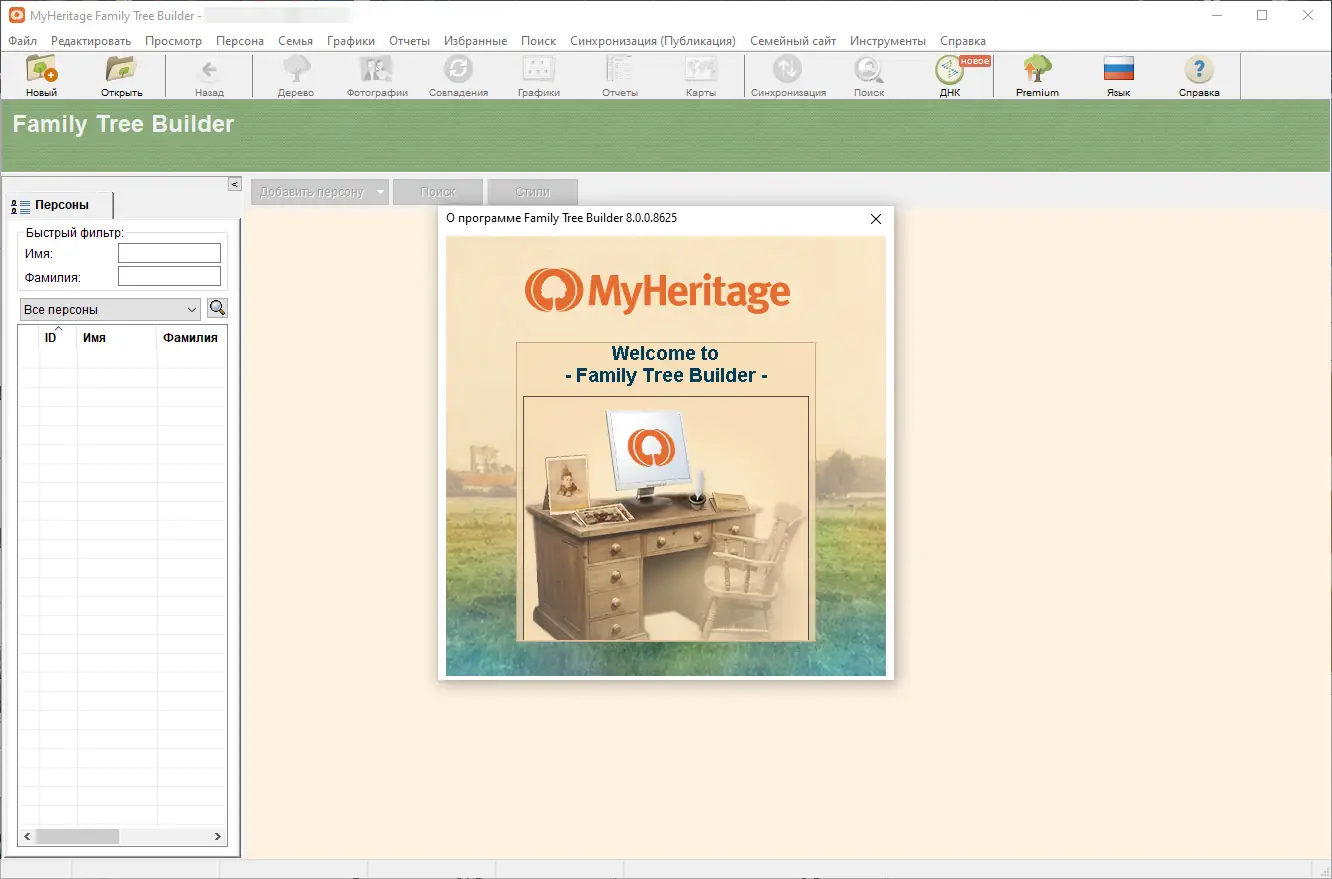Viewport: 1332px width, 879px height.
Task: Click the Поиск toolbar icon
Action: click(868, 72)
